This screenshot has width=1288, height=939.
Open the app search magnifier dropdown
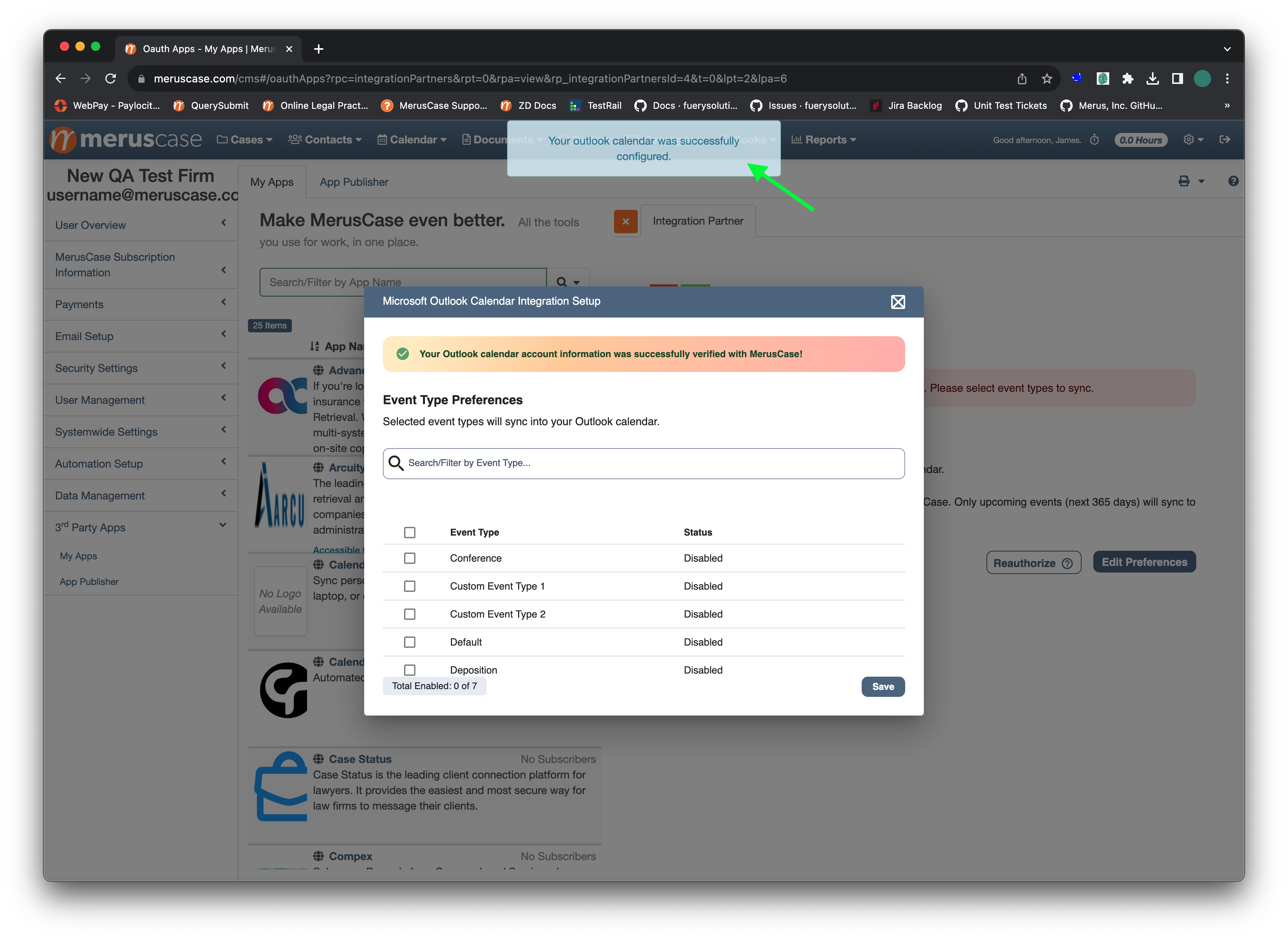567,283
